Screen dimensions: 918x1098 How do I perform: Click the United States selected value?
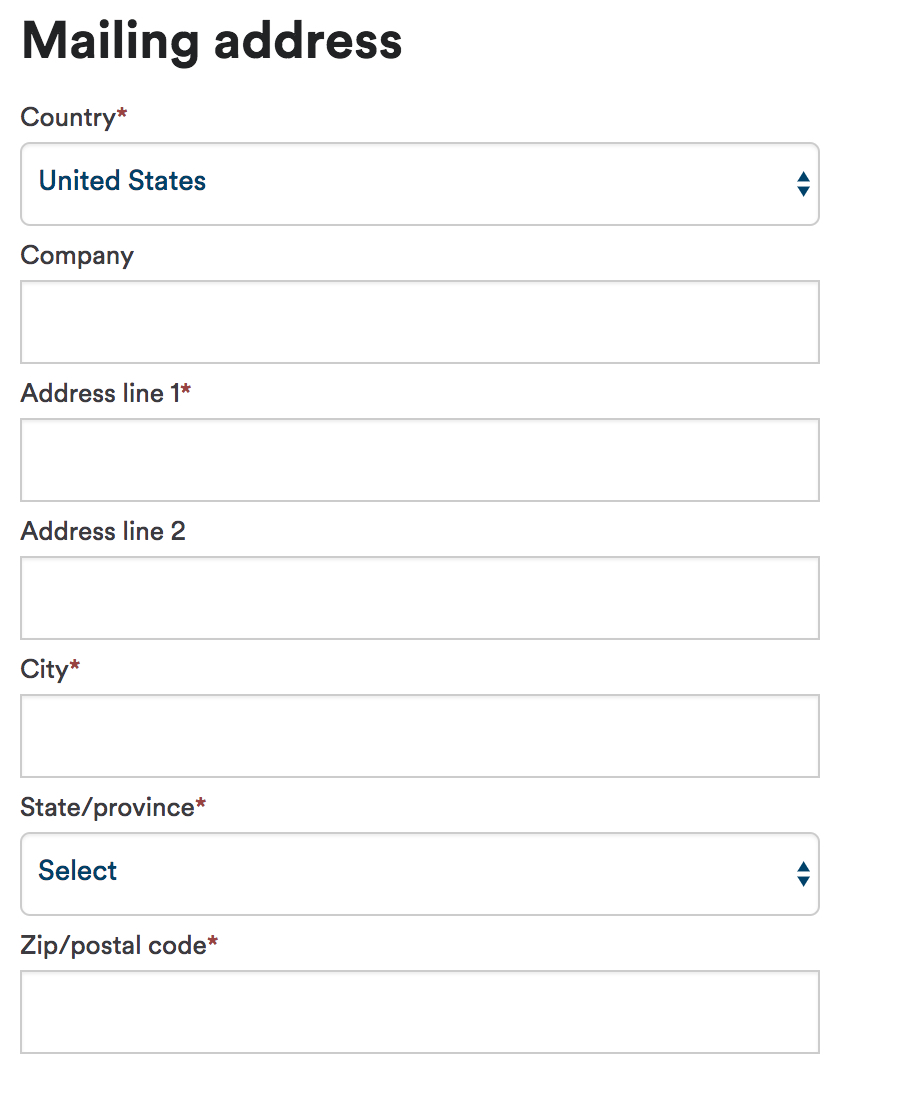pos(123,181)
